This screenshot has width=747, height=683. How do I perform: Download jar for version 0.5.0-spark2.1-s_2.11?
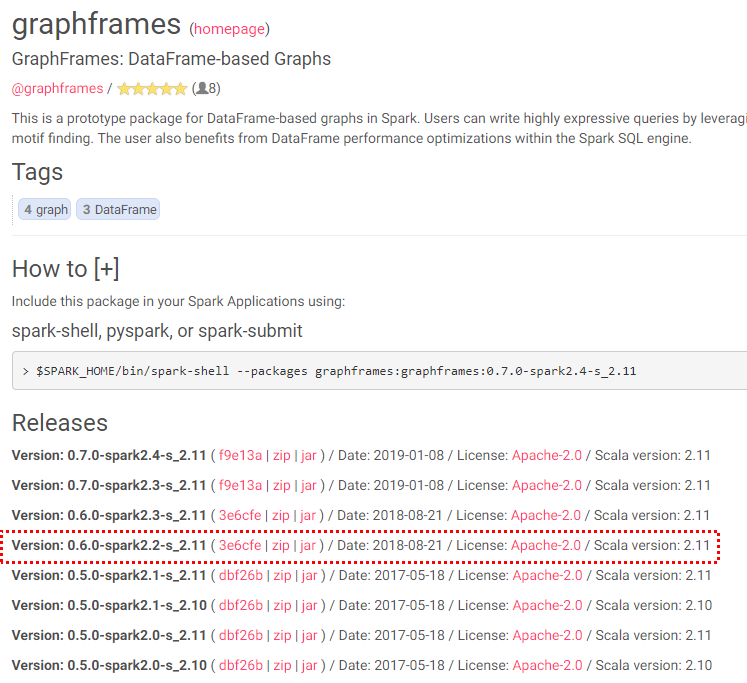310,575
